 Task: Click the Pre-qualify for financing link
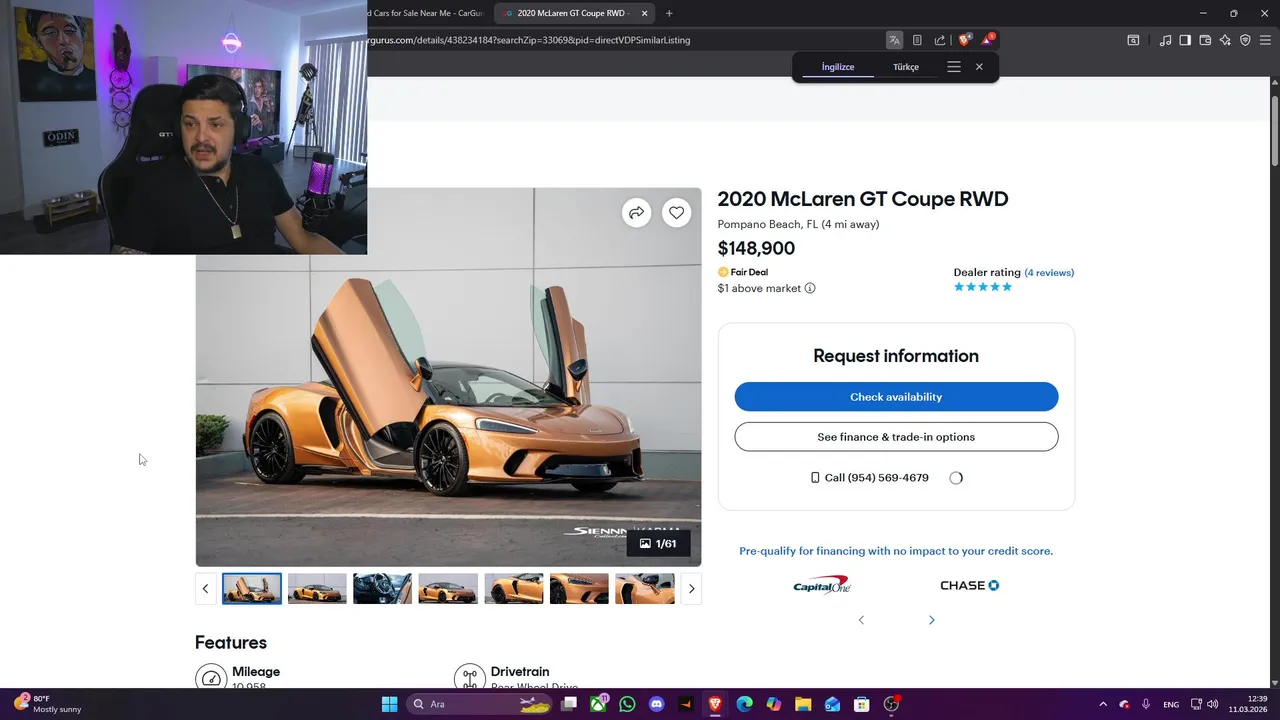coord(896,551)
